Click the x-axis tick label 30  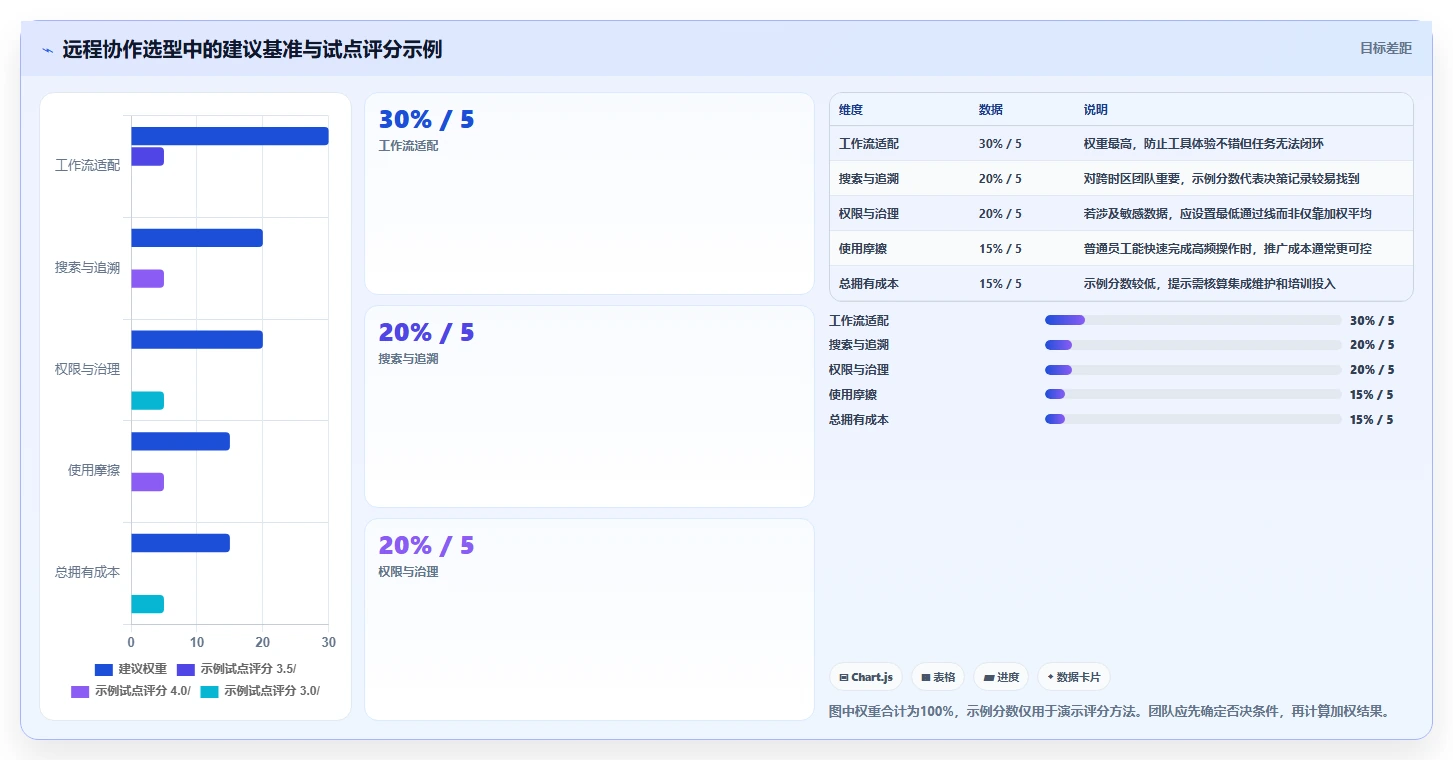[329, 642]
